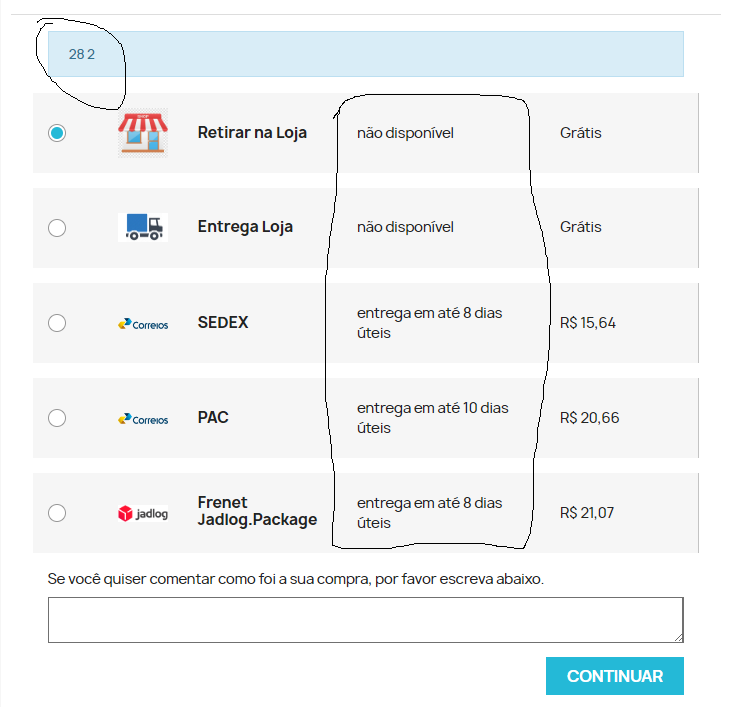This screenshot has width=730, height=707.
Task: Click the Entrega Loja label
Action: (245, 227)
